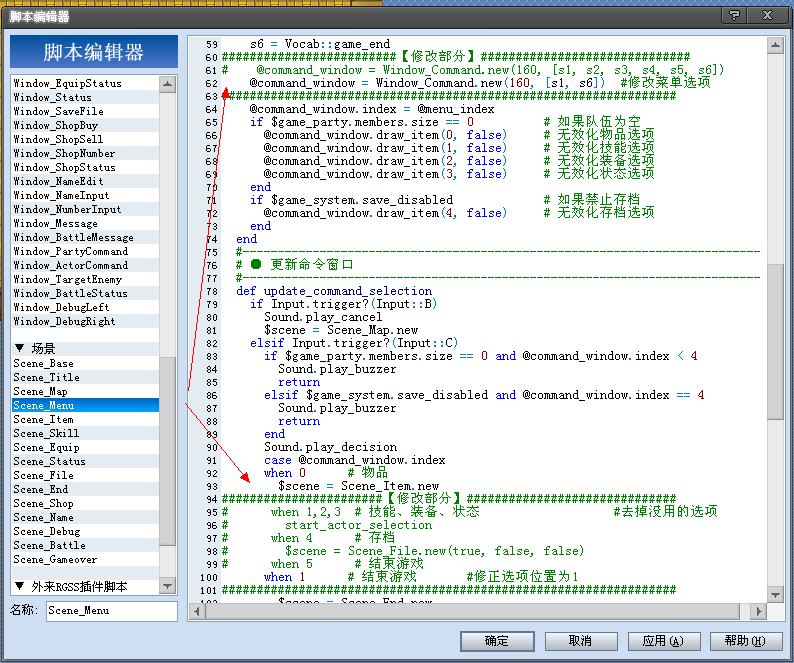This screenshot has width=794, height=663.
Task: Click code editor scroll down arrow
Action: coord(775,595)
